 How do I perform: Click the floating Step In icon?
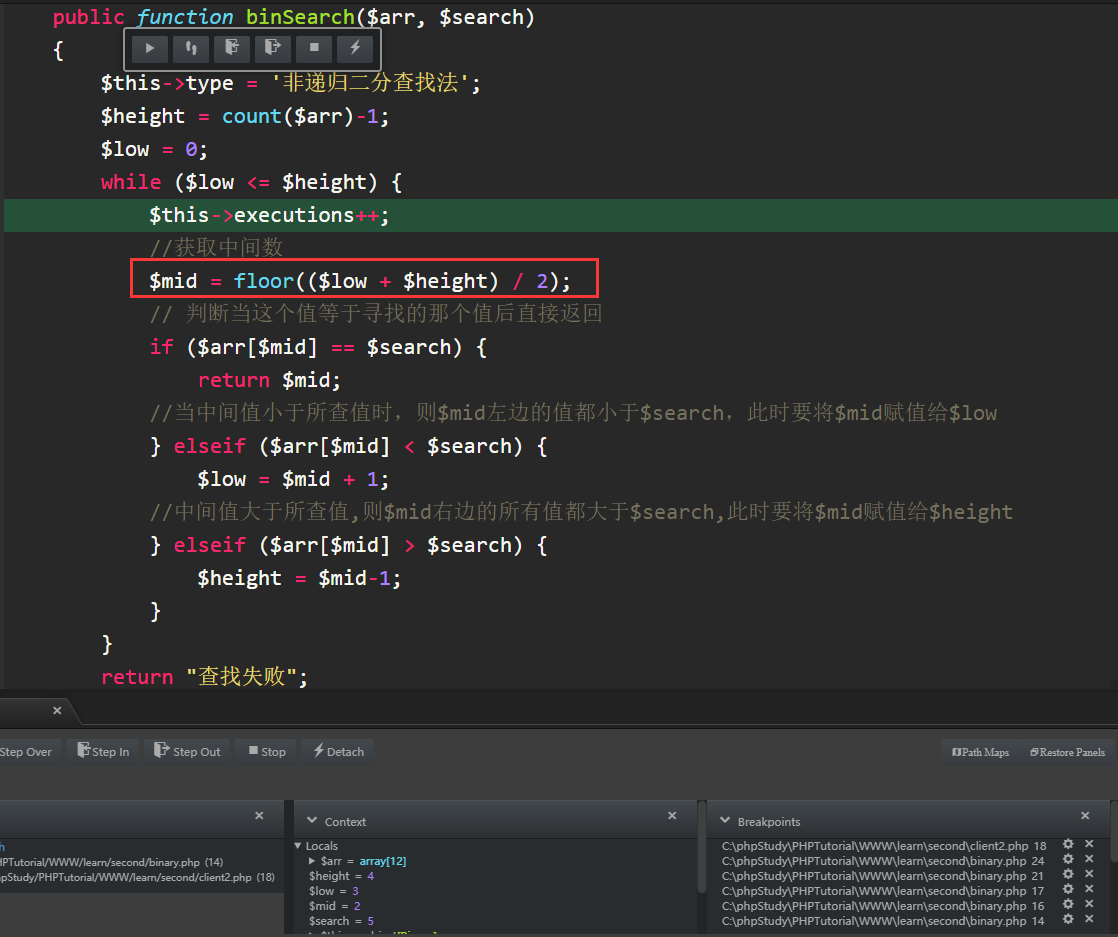pyautogui.click(x=232, y=48)
